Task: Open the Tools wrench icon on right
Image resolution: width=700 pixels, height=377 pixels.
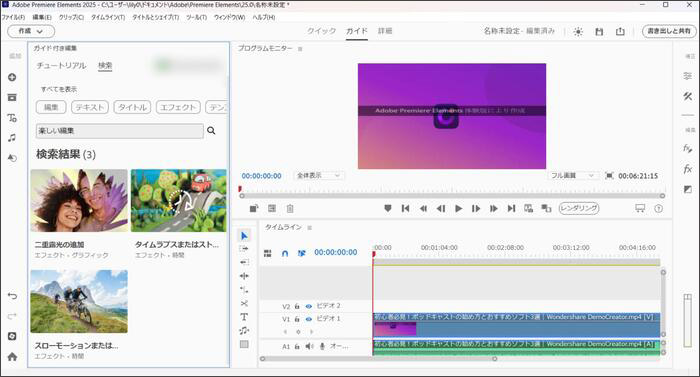Action: coord(688,96)
